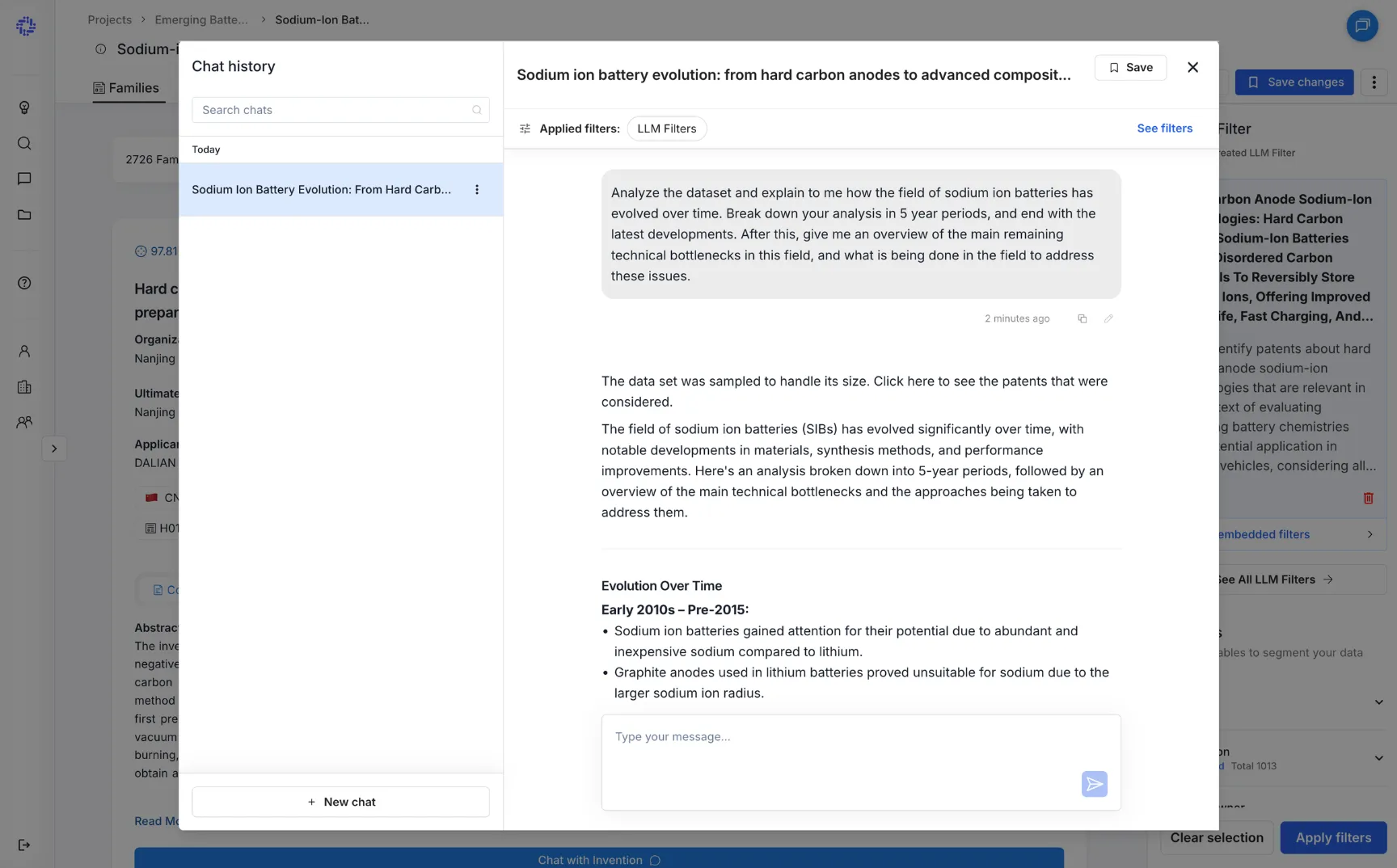Viewport: 1397px width, 868px height.
Task: Click the Save bookmark button
Action: click(x=1130, y=67)
